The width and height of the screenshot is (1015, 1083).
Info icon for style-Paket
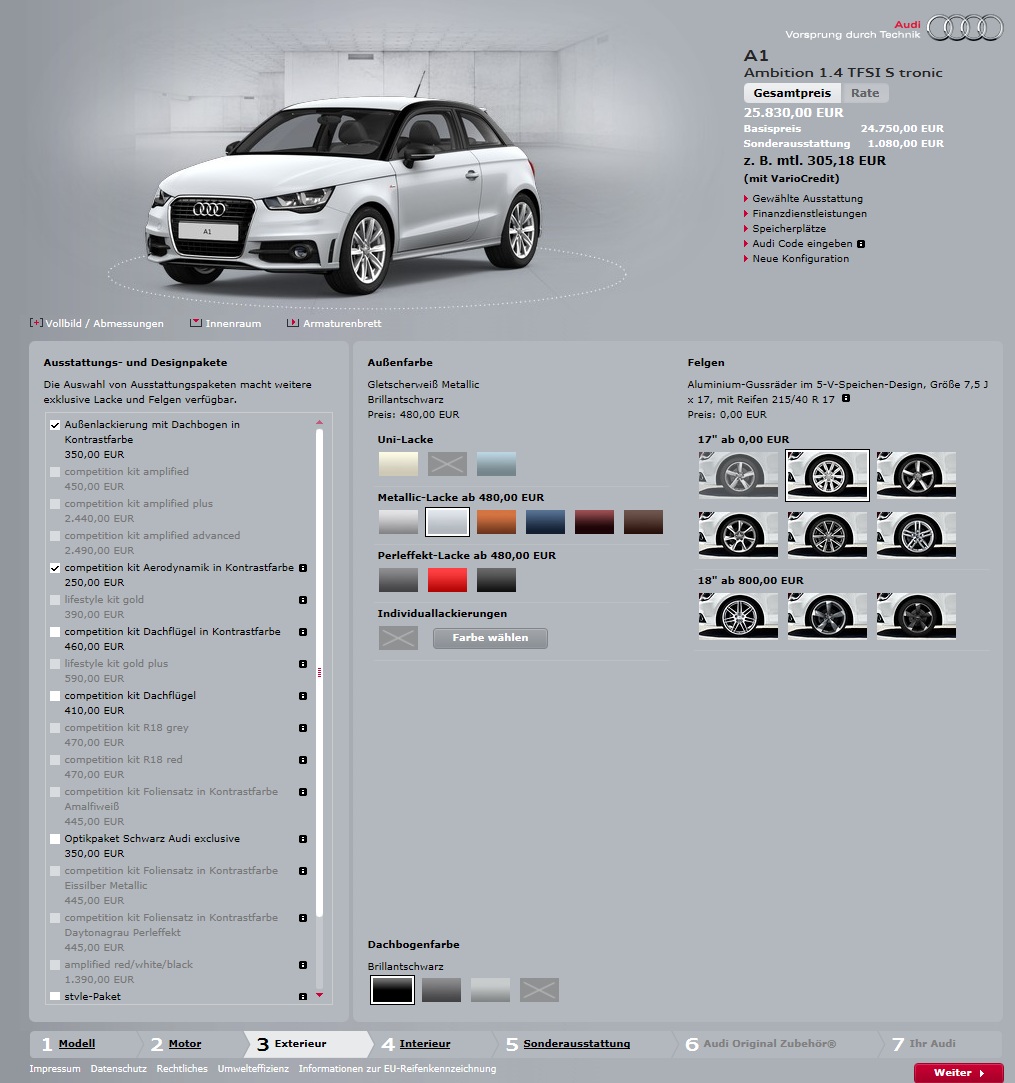302,997
